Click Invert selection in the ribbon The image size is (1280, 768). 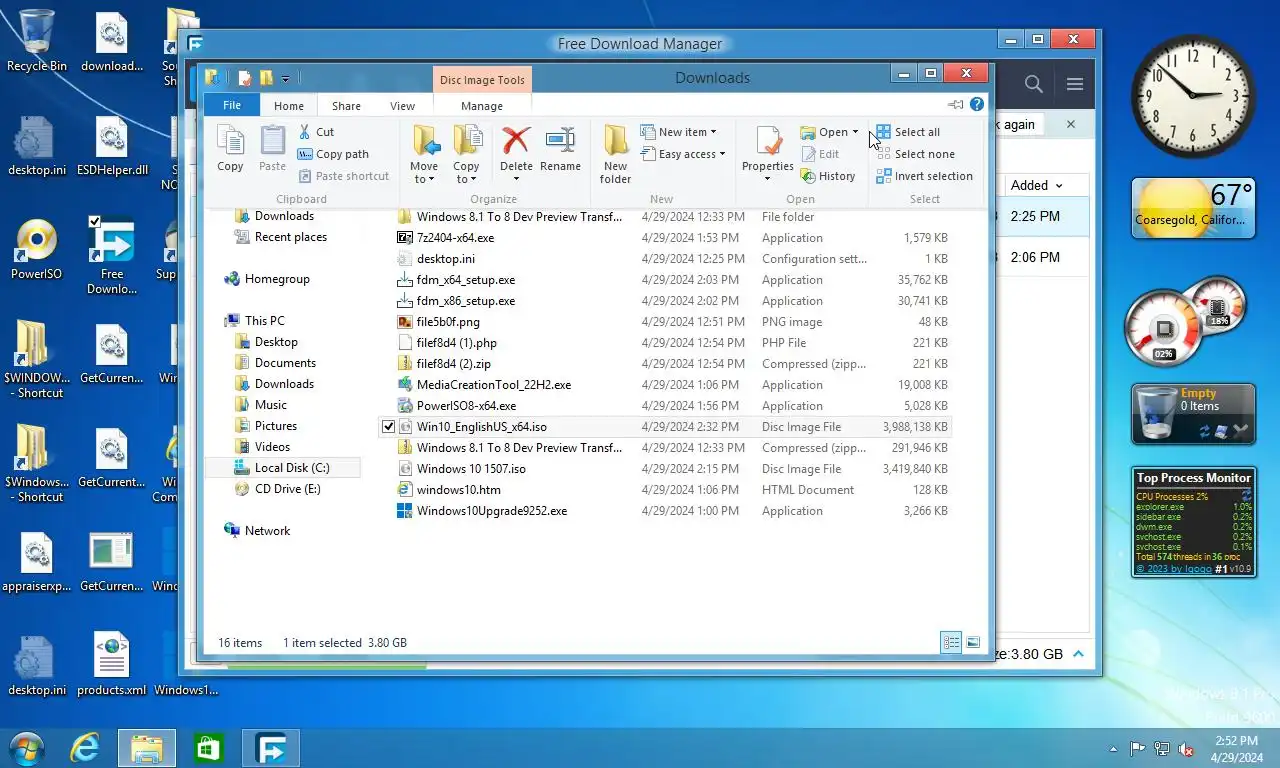[x=924, y=176]
